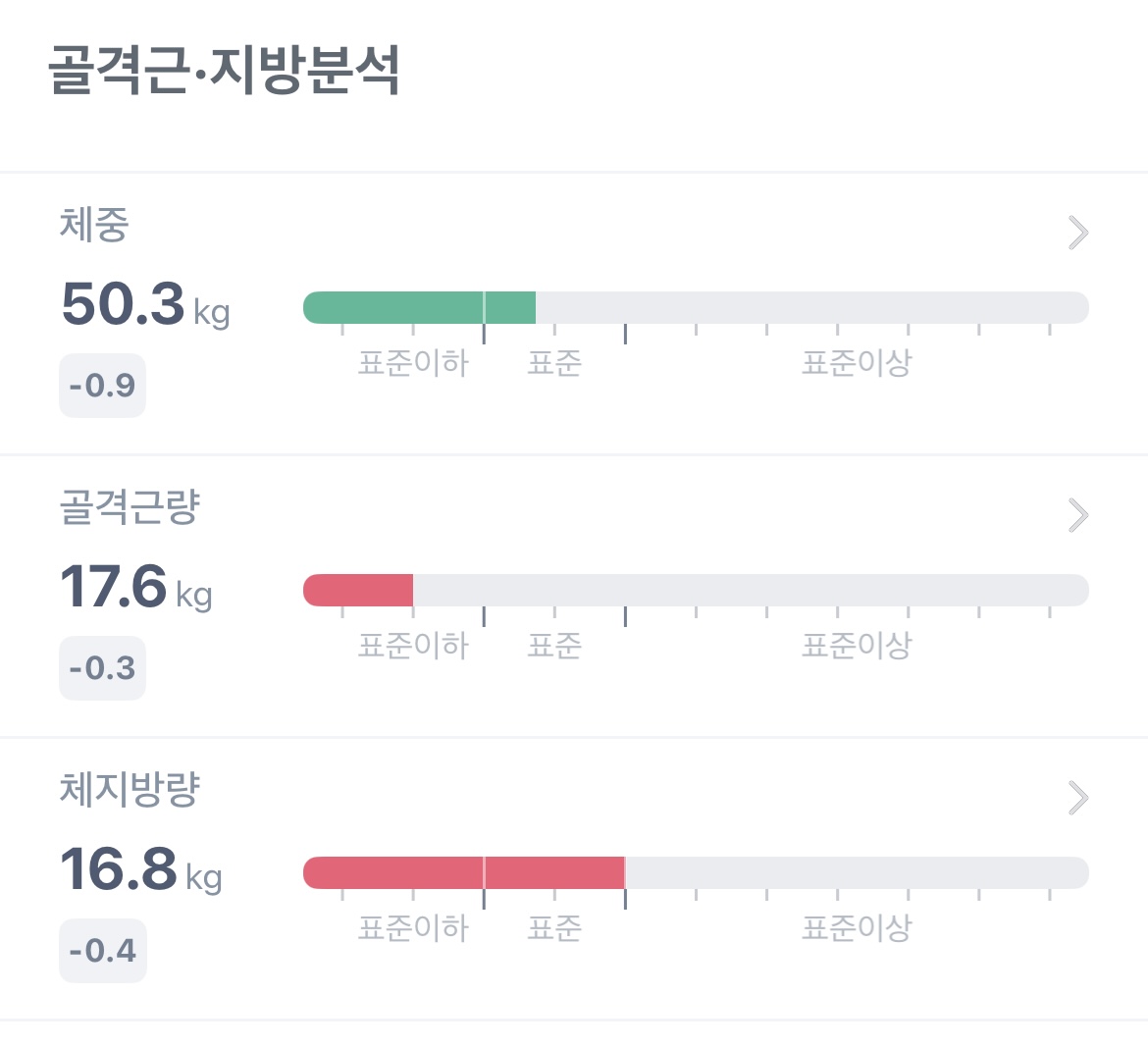Tap 표준 label under 체지방량 bar

(554, 928)
